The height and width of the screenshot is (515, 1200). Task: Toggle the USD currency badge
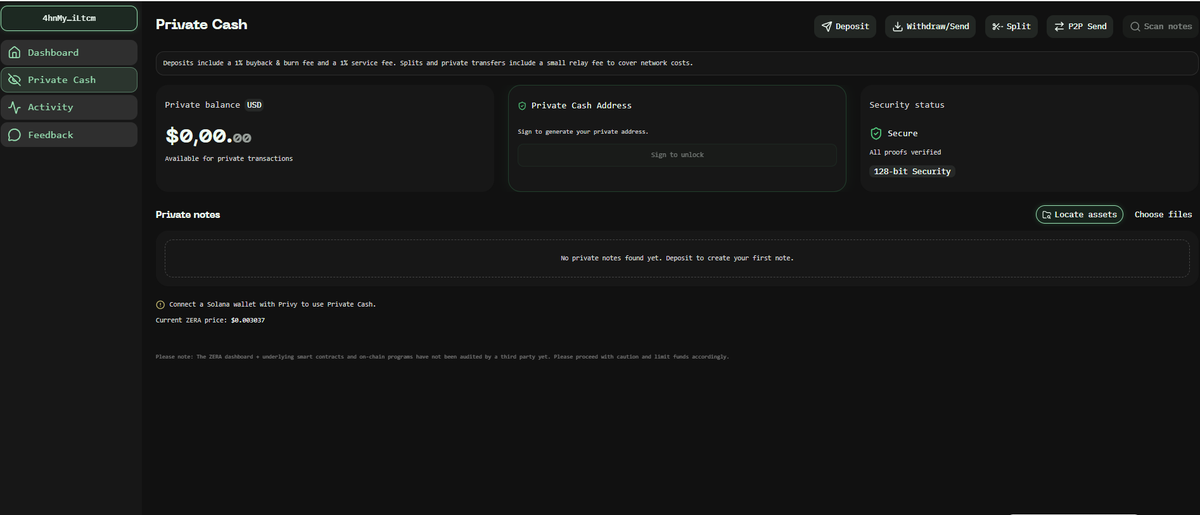click(x=254, y=105)
